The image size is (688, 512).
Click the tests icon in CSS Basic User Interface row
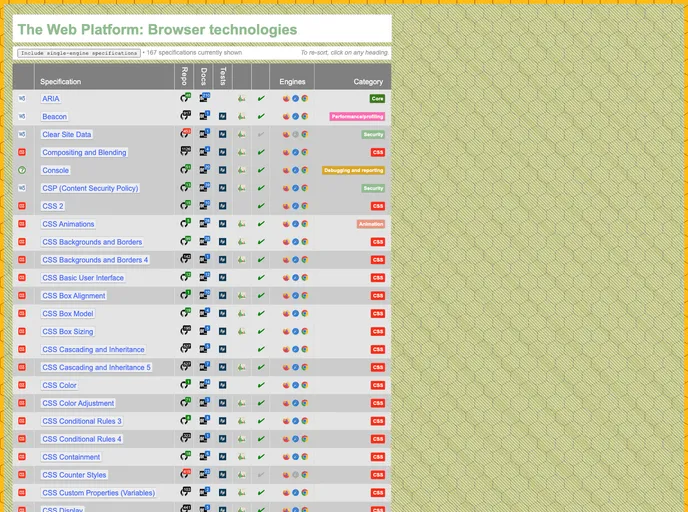[222, 278]
